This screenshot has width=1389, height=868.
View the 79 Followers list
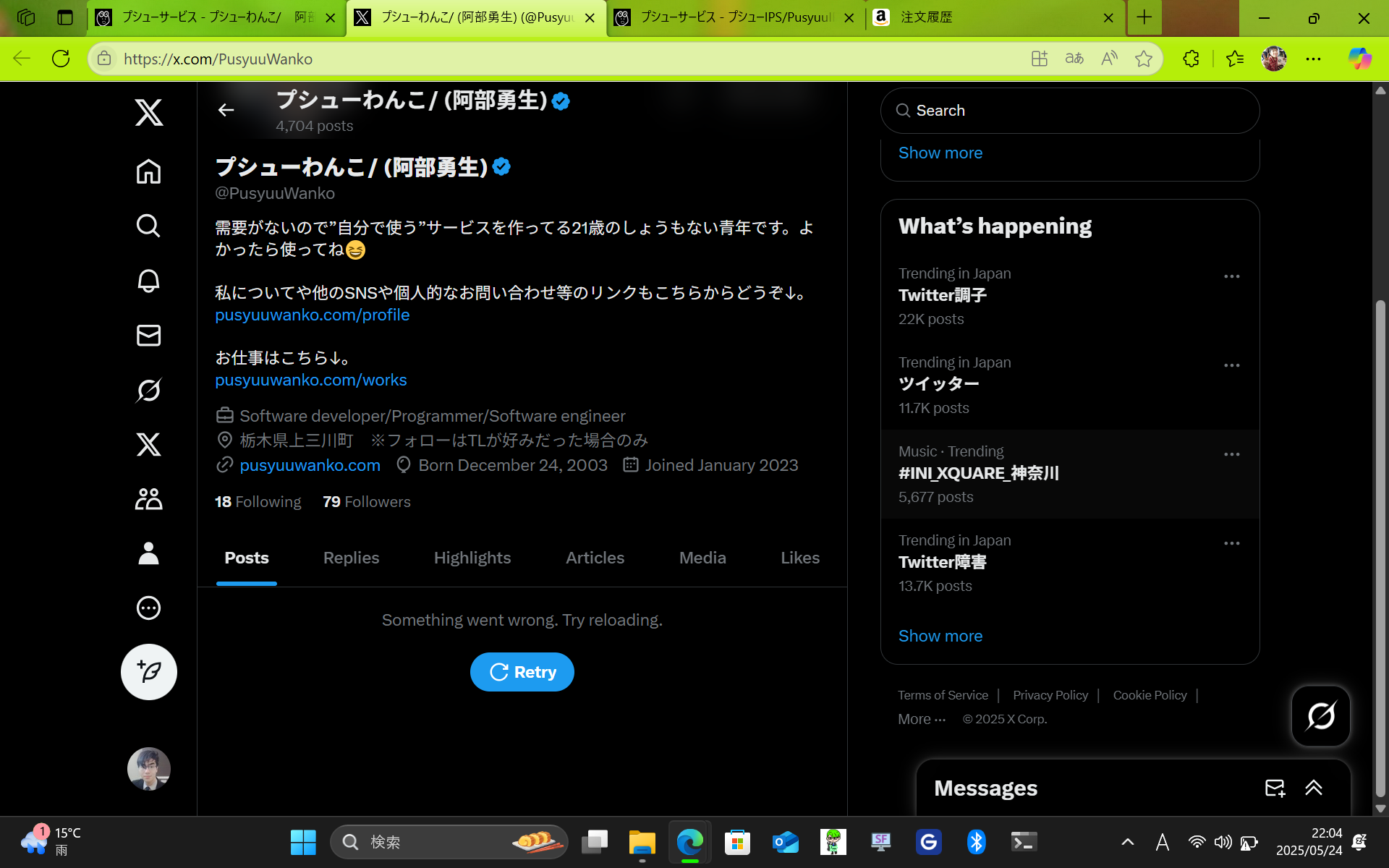coord(367,502)
